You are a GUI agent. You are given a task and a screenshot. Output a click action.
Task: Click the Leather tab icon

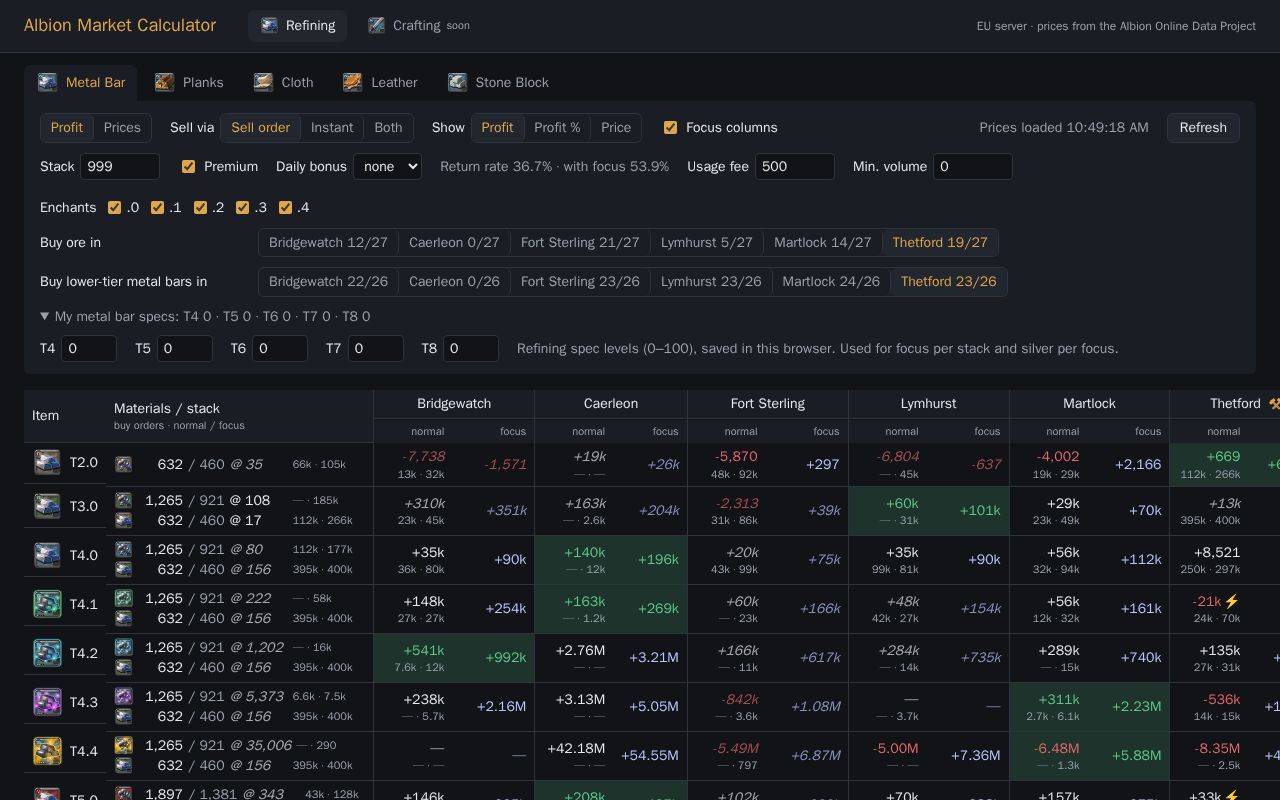(x=352, y=82)
